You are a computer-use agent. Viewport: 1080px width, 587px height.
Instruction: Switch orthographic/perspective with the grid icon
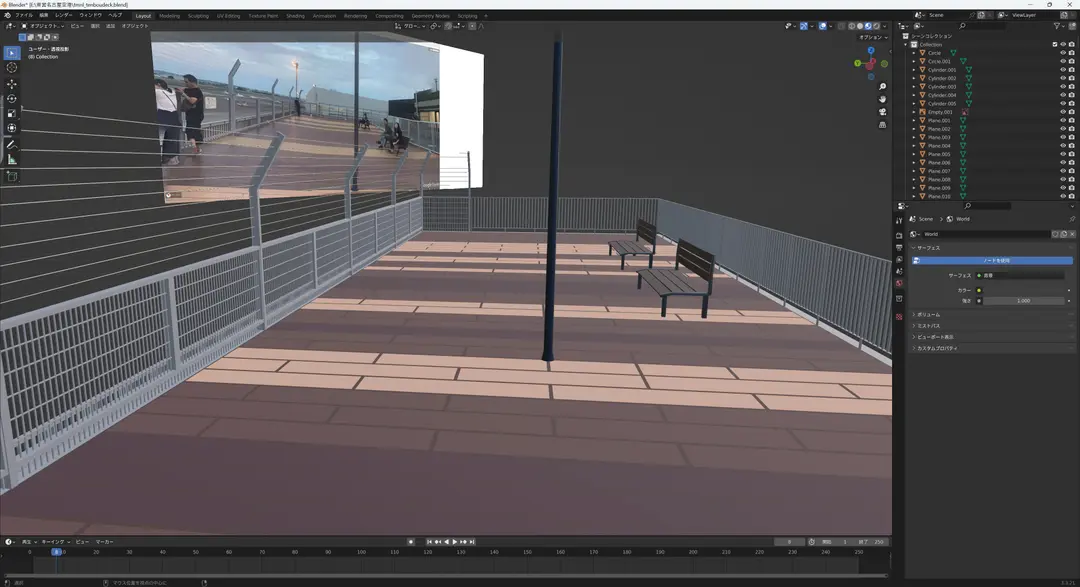882,125
